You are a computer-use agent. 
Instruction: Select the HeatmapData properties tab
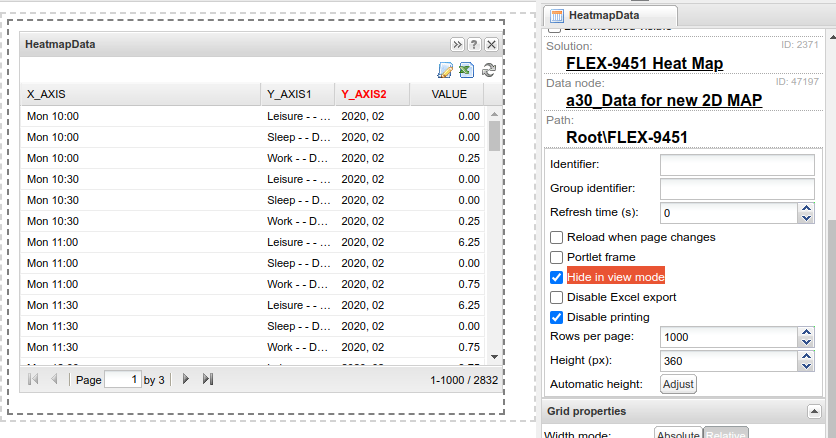click(610, 15)
